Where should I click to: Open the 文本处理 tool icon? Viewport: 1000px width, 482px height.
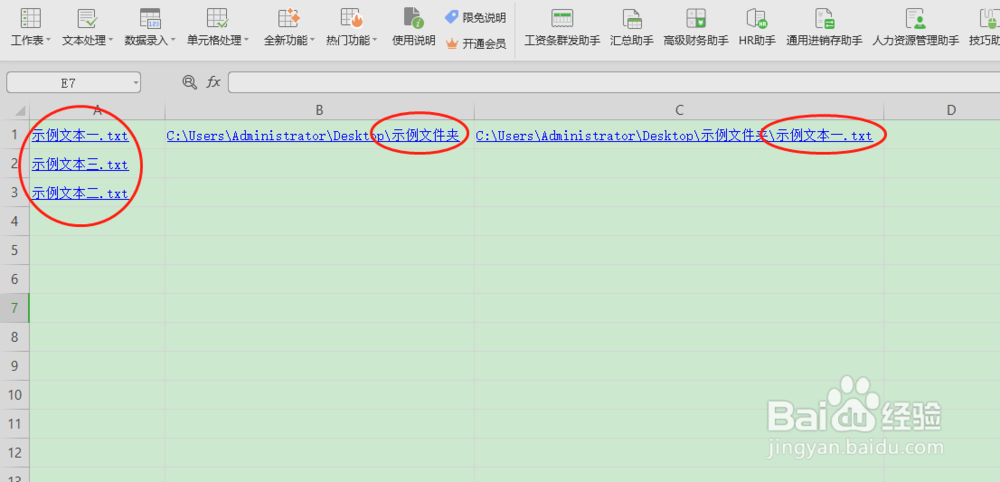tap(87, 18)
